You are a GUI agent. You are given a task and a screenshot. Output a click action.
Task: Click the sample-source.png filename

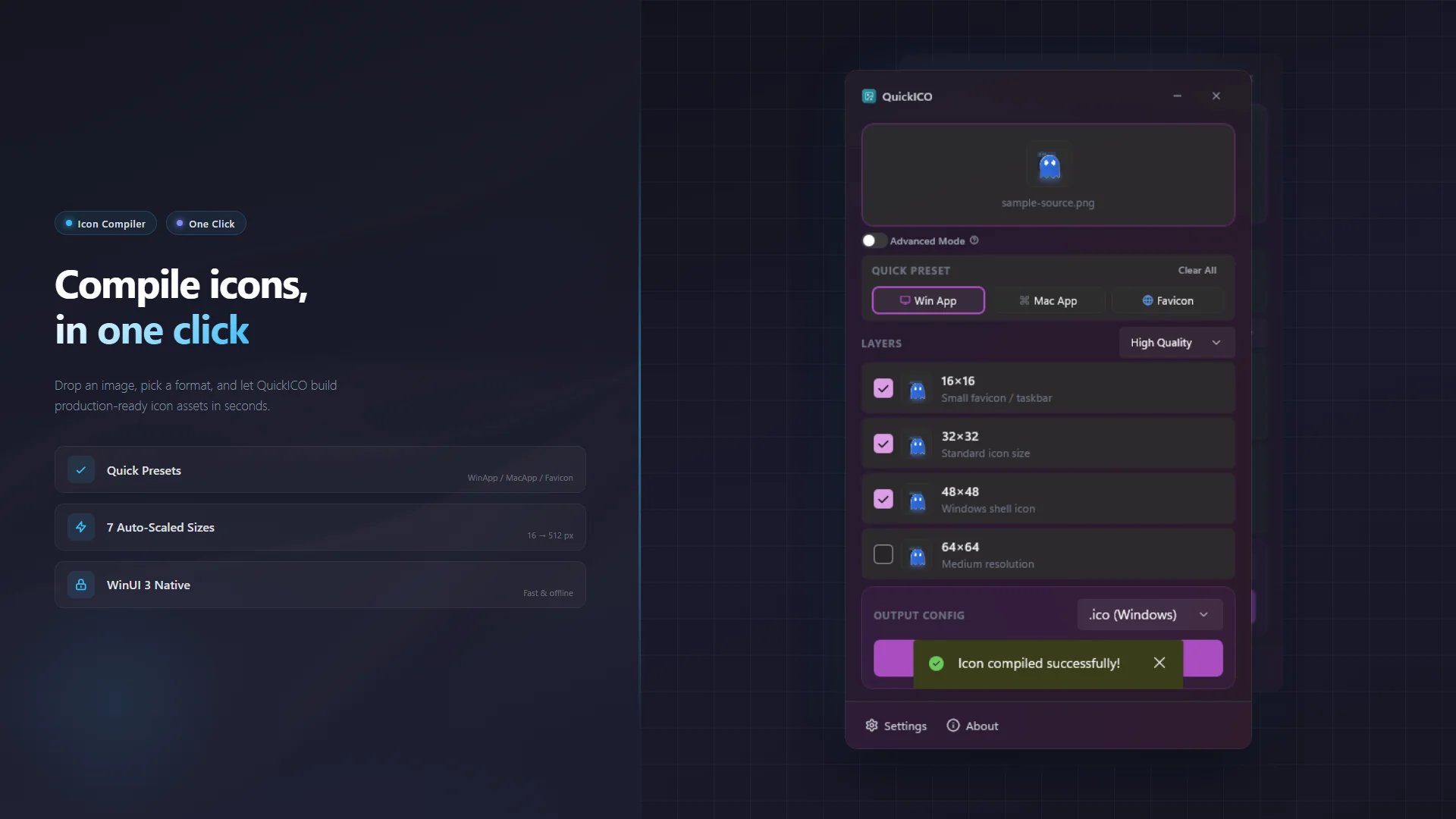(x=1048, y=203)
